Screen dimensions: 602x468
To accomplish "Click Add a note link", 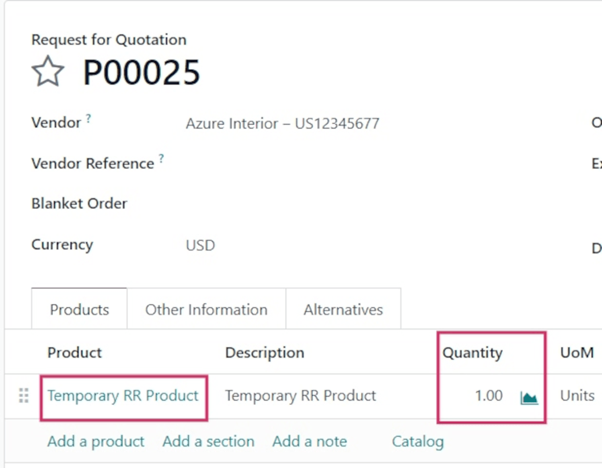I will tap(309, 441).
